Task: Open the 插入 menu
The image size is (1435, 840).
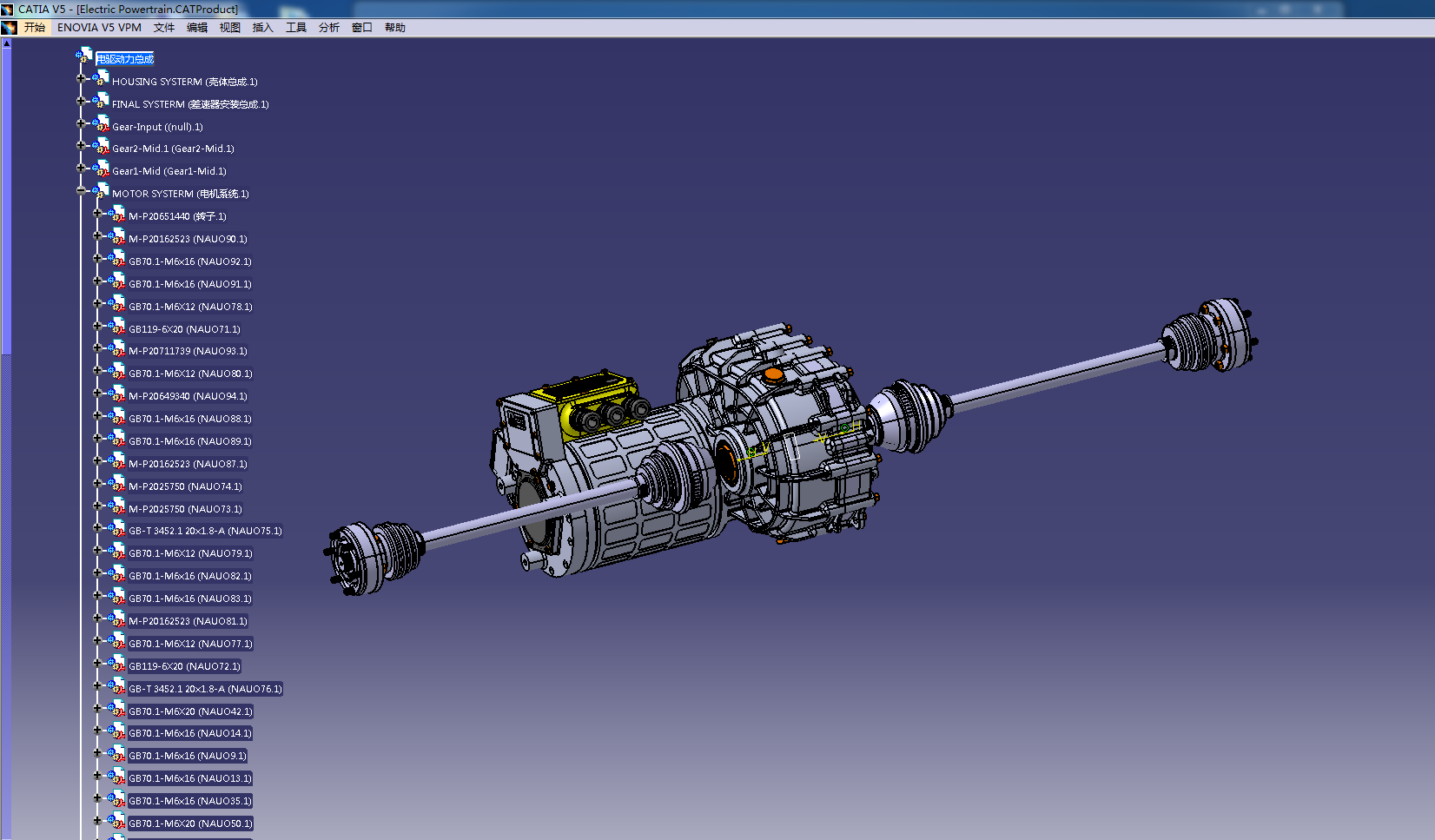Action: click(x=263, y=28)
